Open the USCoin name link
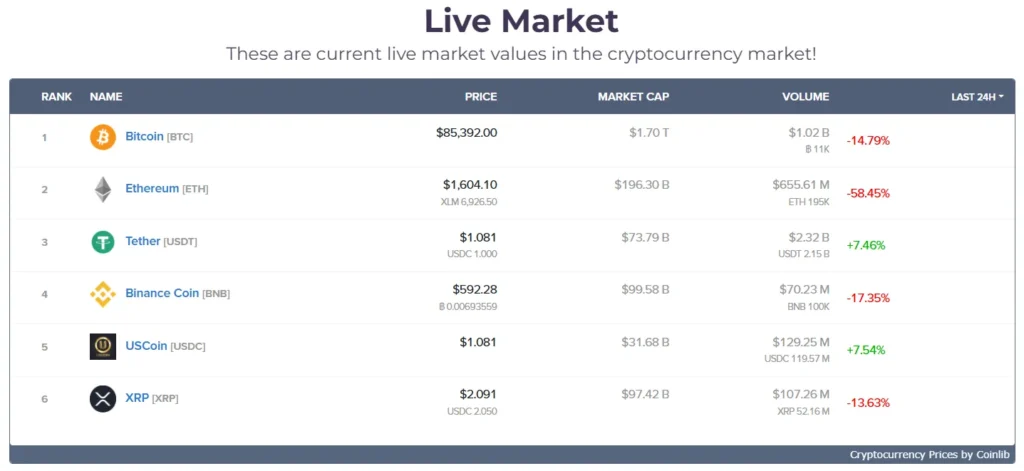 (x=146, y=345)
